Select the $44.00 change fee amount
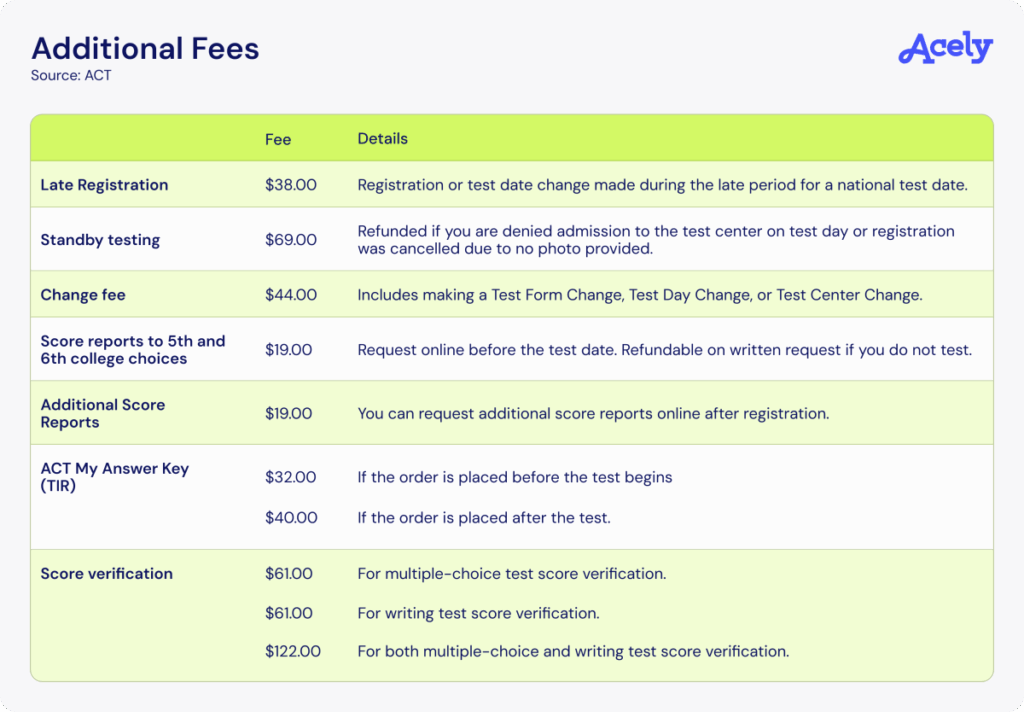Viewport: 1024px width, 712px height. (x=291, y=295)
